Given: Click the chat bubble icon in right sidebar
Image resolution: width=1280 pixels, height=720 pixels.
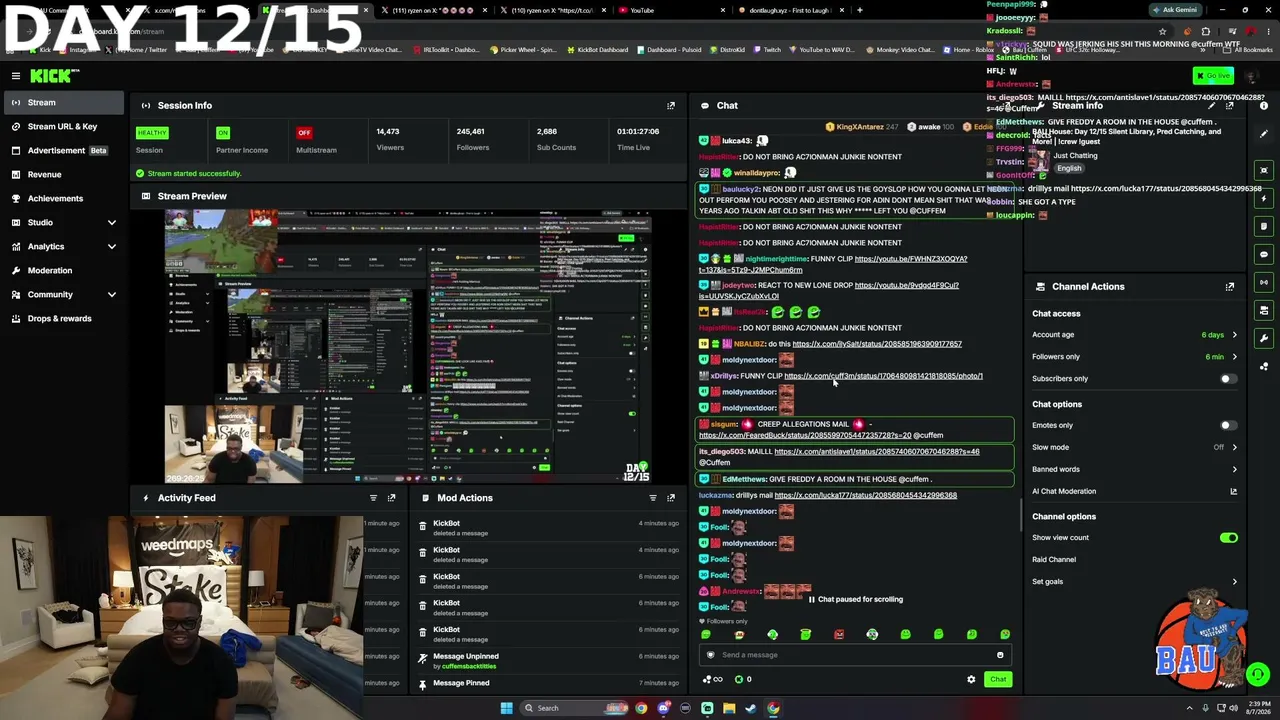Looking at the screenshot, I should pos(1264,254).
